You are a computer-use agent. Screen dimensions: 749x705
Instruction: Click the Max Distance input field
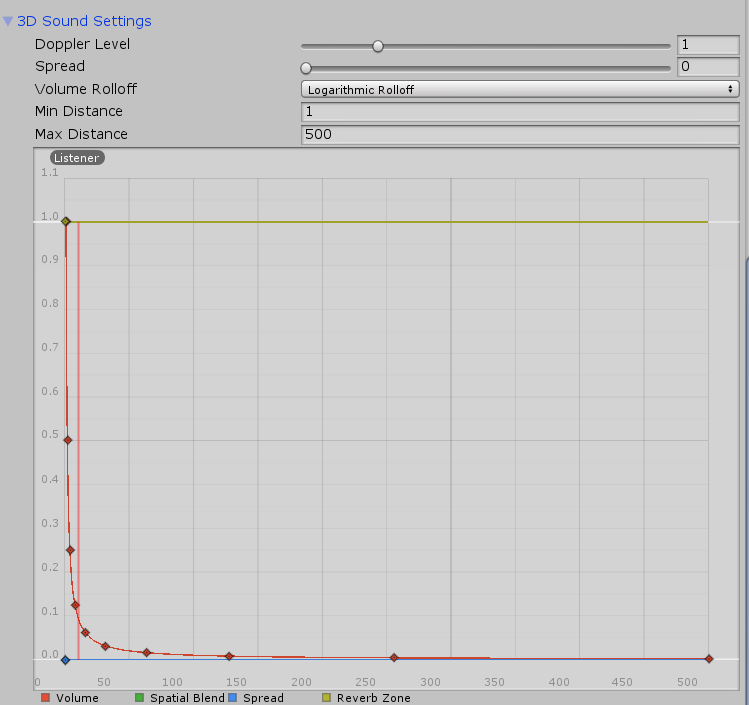pyautogui.click(x=520, y=134)
